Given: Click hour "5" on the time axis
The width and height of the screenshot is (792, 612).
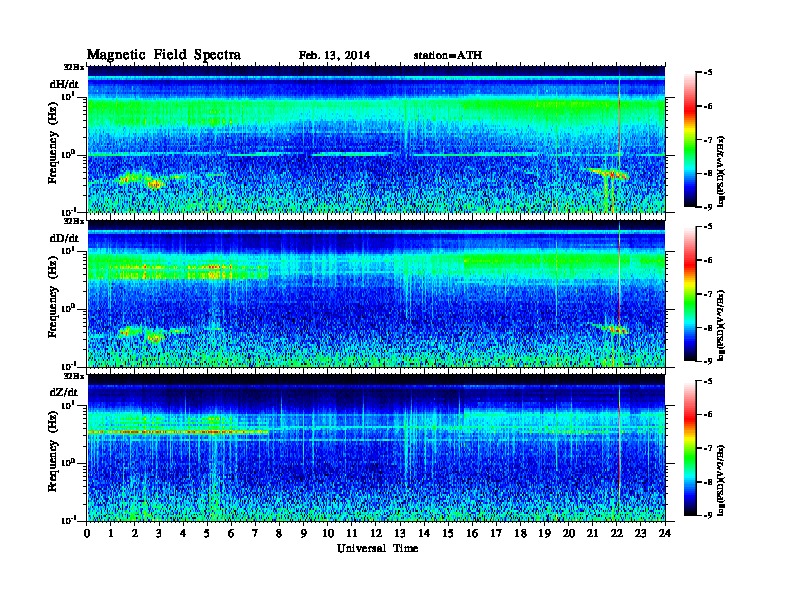Looking at the screenshot, I should tap(207, 533).
